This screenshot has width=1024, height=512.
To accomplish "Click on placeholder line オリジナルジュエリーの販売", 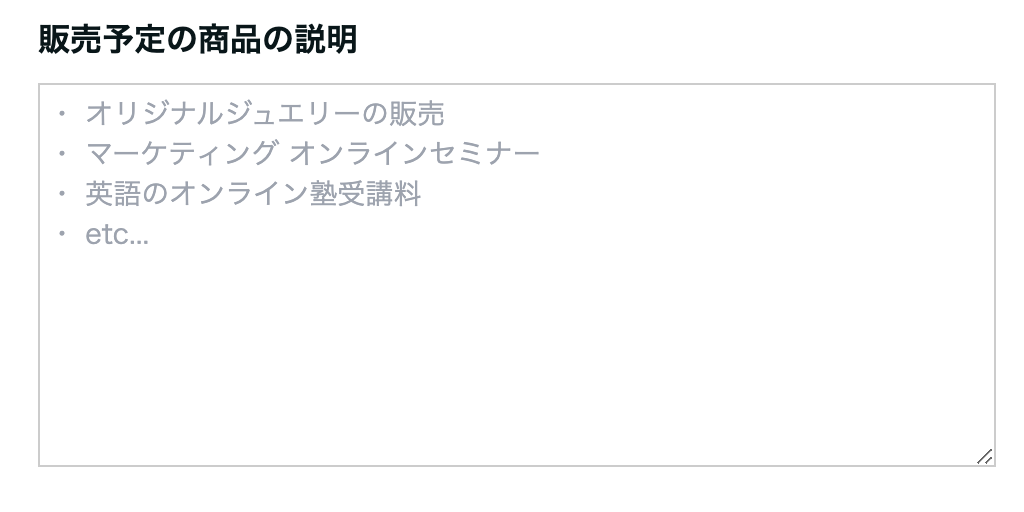I will click(264, 114).
